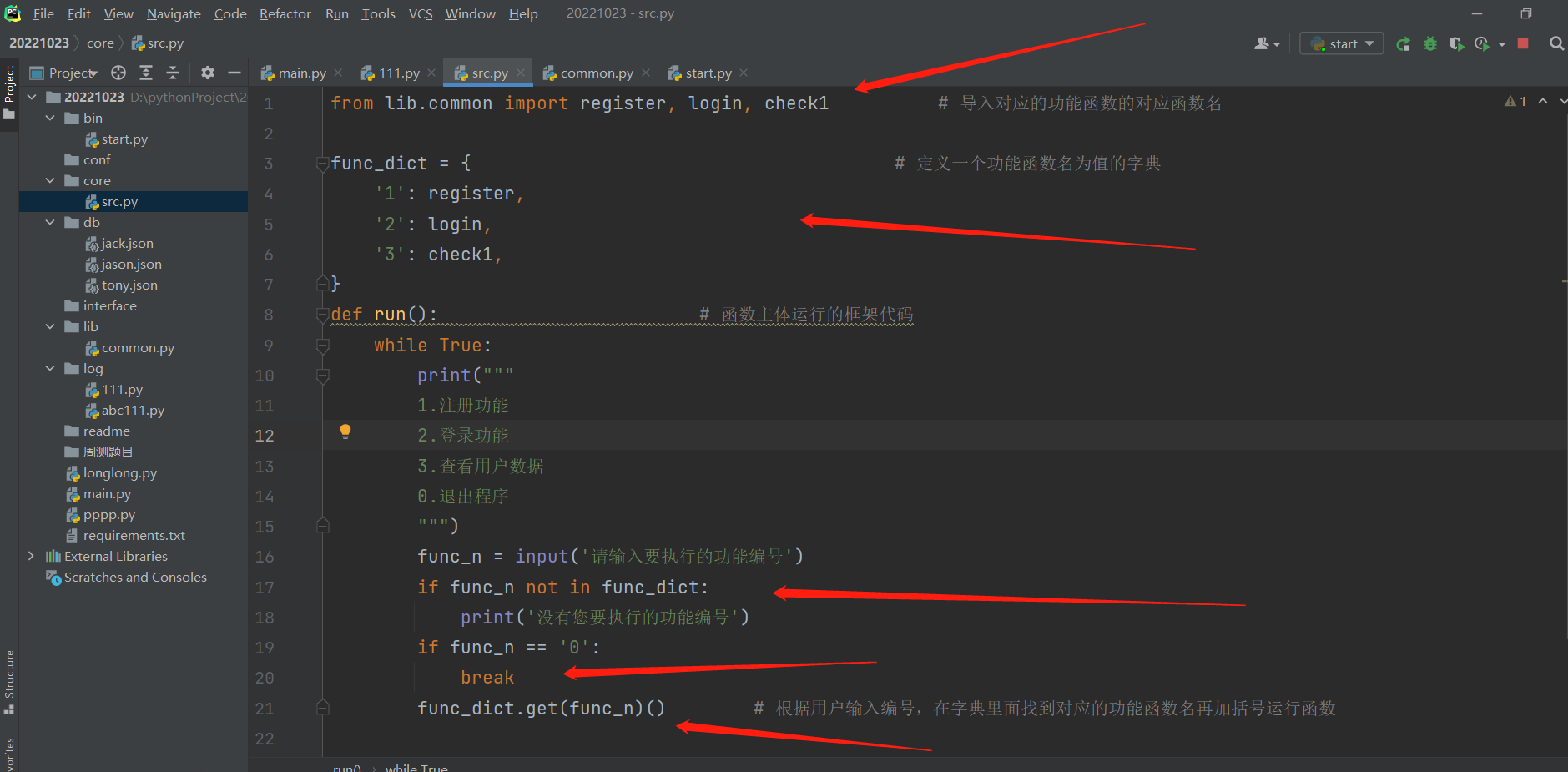
Task: Select longlong.py file
Action: pyautogui.click(x=119, y=472)
